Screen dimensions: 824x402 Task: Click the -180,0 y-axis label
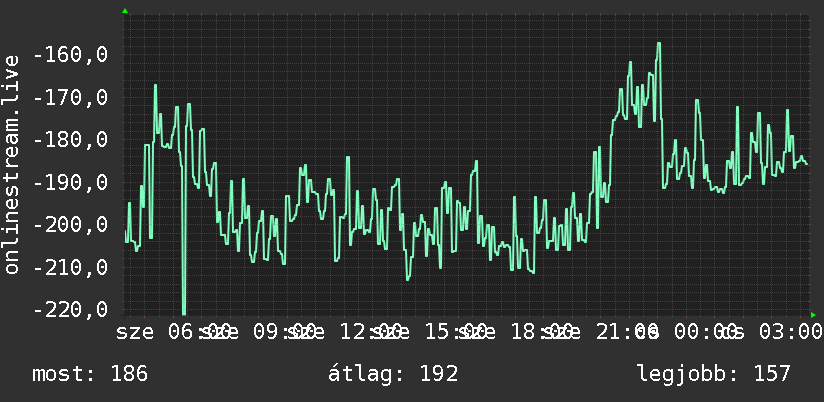point(71,140)
